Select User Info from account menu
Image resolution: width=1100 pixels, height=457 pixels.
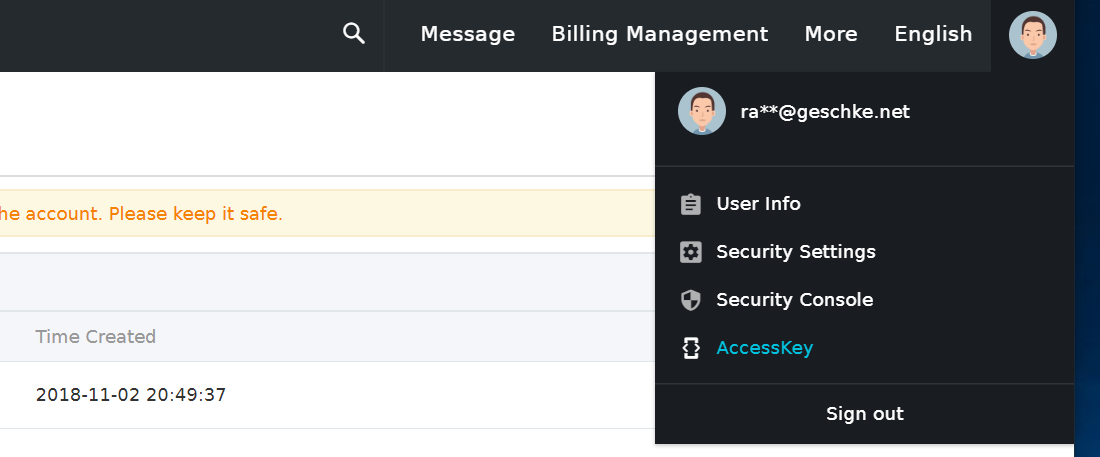click(864, 204)
